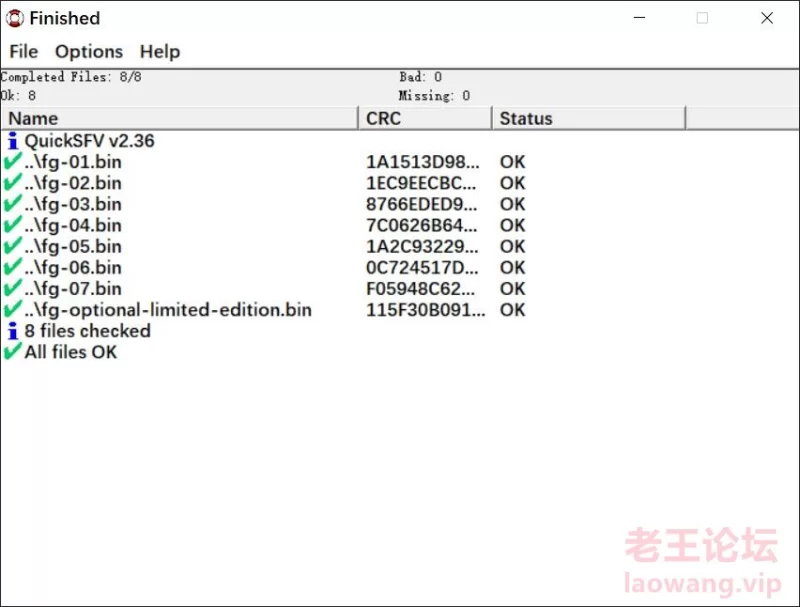The height and width of the screenshot is (607, 800).
Task: Click the Completed Files: 8/8 counter
Action: 71,77
